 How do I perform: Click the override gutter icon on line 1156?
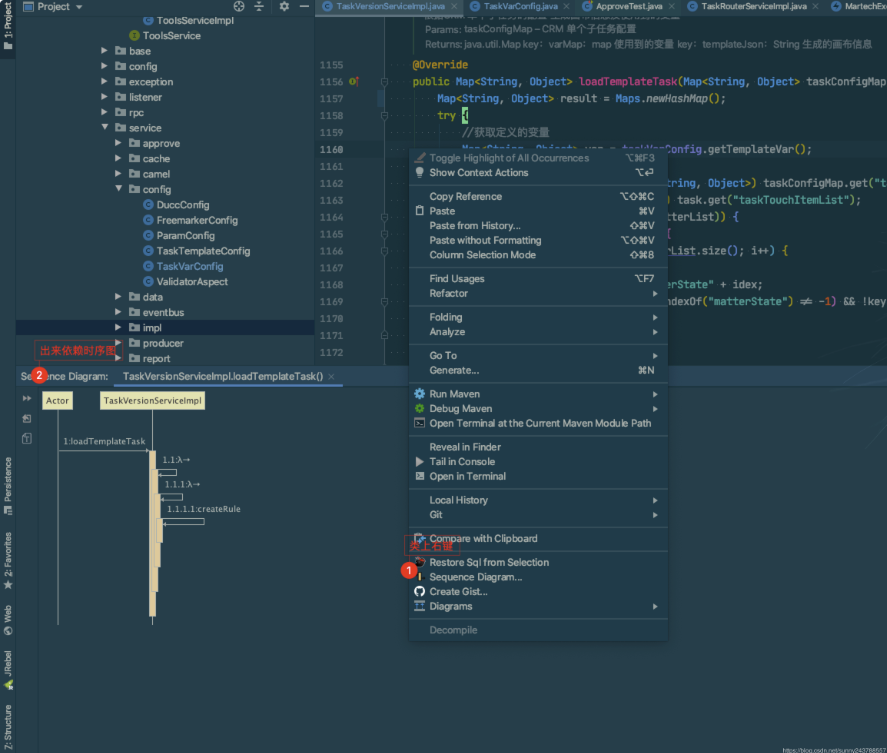pyautogui.click(x=354, y=81)
